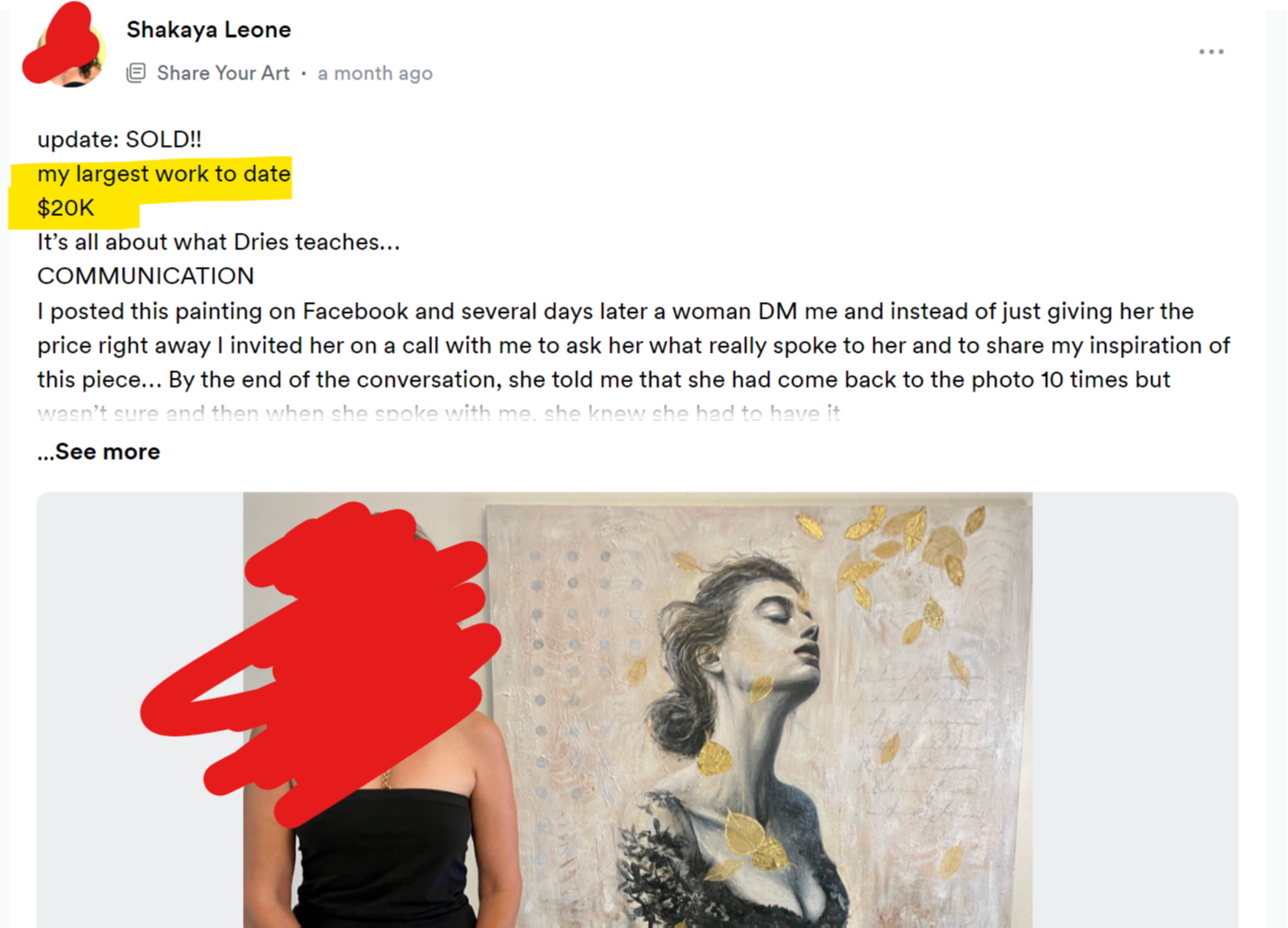Screen dimensions: 1288x928
Task: Click the faded truncated last text line
Action: click(439, 413)
